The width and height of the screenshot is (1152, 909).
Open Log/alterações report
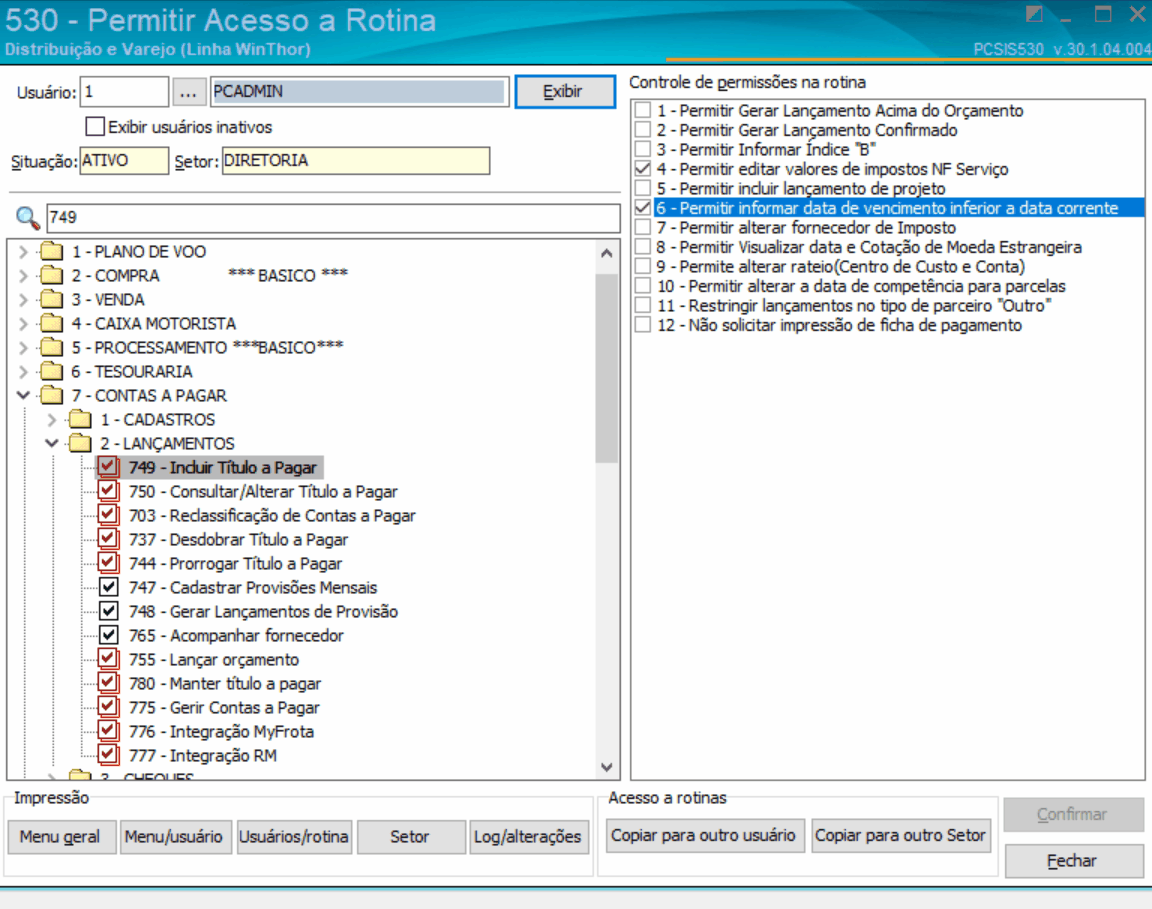pyautogui.click(x=528, y=836)
